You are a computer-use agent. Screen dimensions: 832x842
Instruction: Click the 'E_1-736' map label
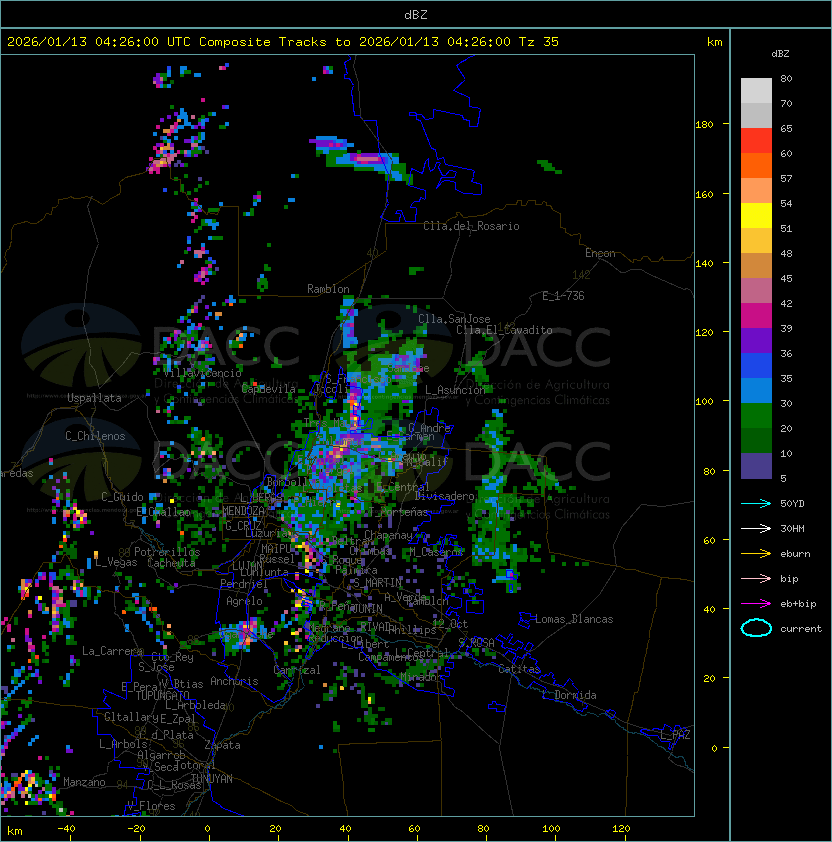[563, 296]
